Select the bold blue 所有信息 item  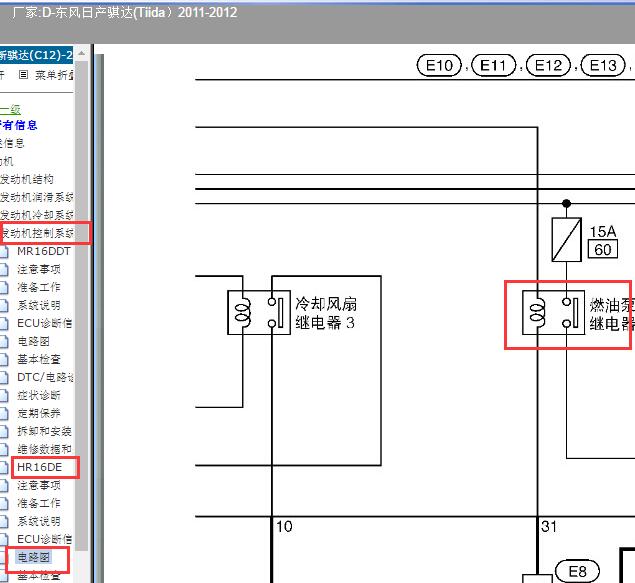[18, 125]
